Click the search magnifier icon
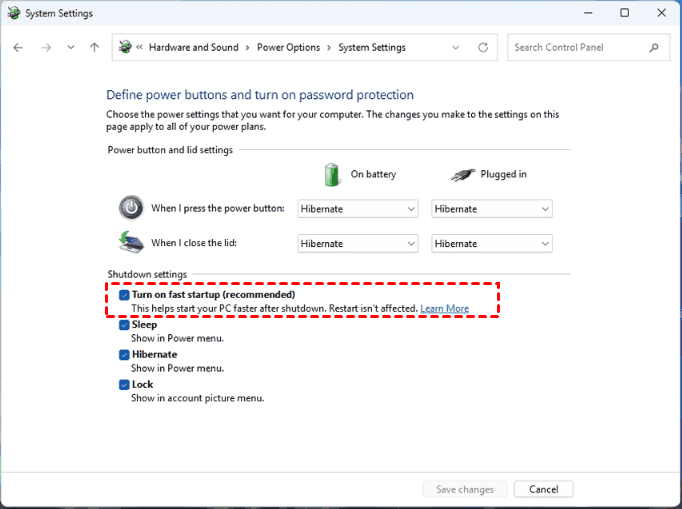Screen dimensions: 682x509 coord(654,47)
